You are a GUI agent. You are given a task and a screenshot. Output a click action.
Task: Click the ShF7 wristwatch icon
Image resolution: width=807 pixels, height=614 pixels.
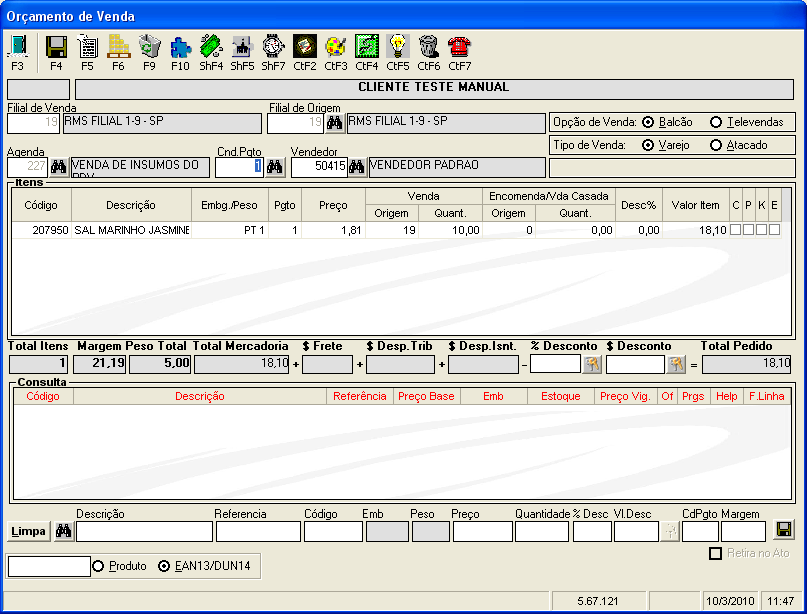point(273,47)
